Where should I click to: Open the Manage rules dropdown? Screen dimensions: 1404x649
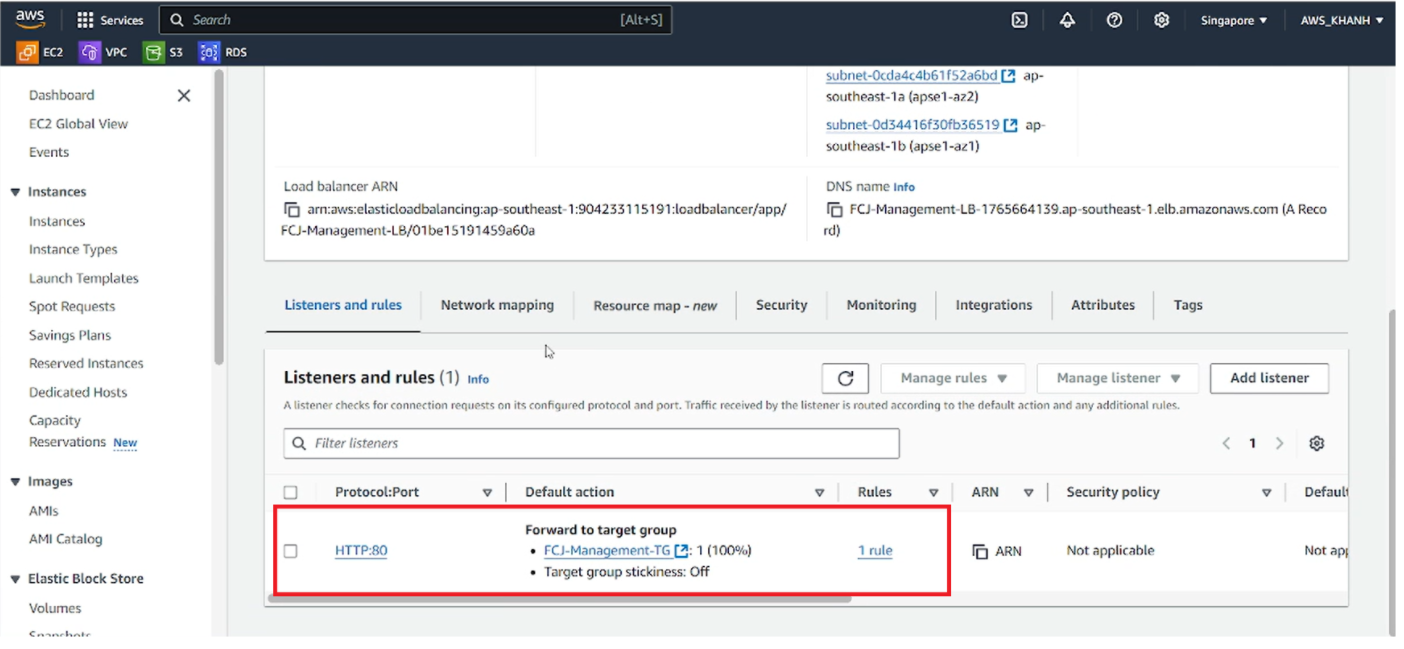tap(953, 378)
